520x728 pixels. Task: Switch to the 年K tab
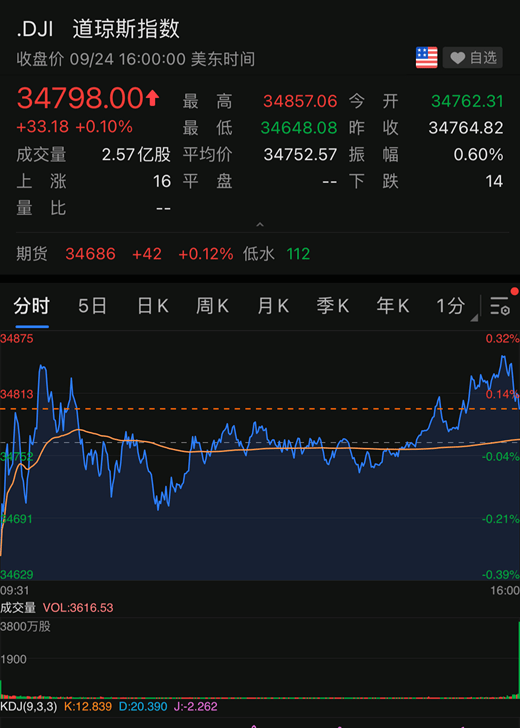click(x=393, y=306)
